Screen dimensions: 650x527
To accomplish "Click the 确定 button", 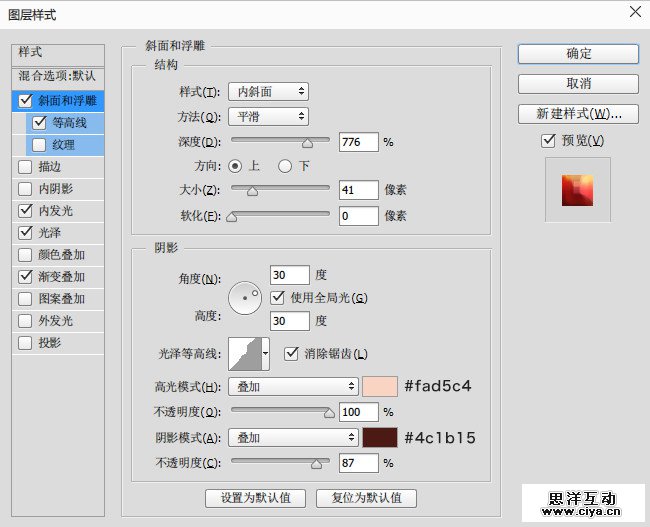I will [x=578, y=54].
